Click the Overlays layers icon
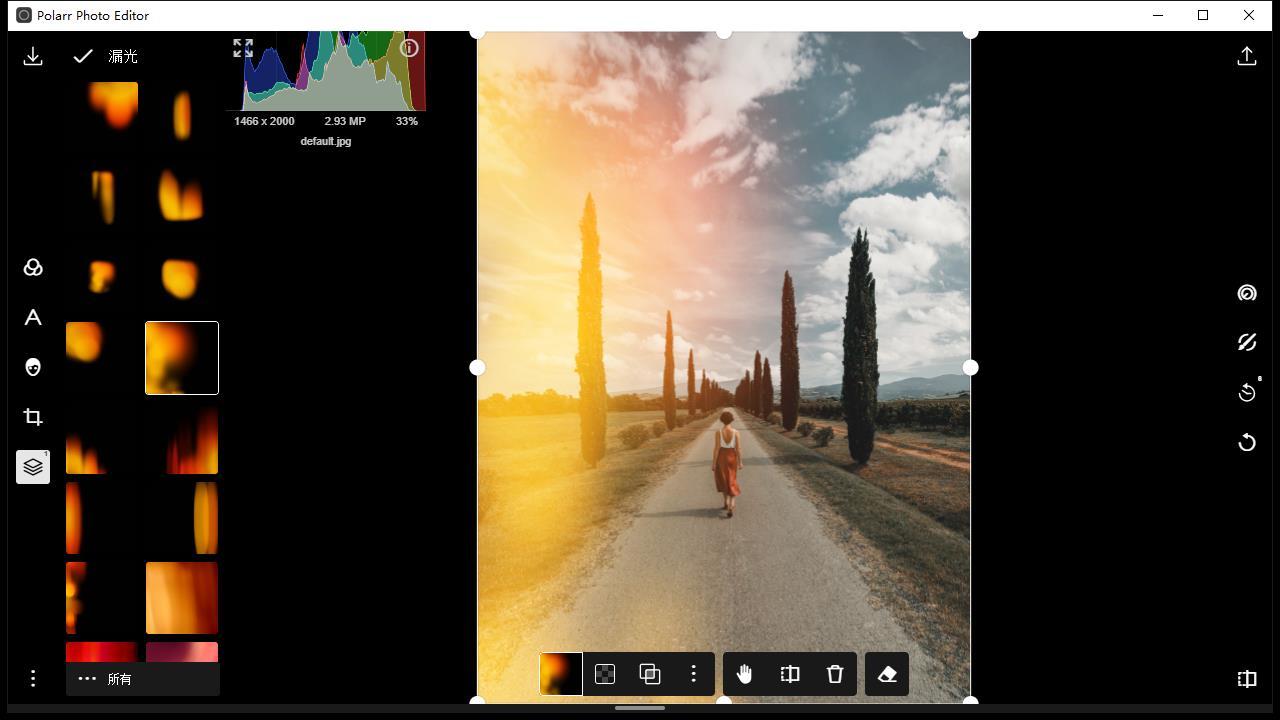 [x=33, y=467]
